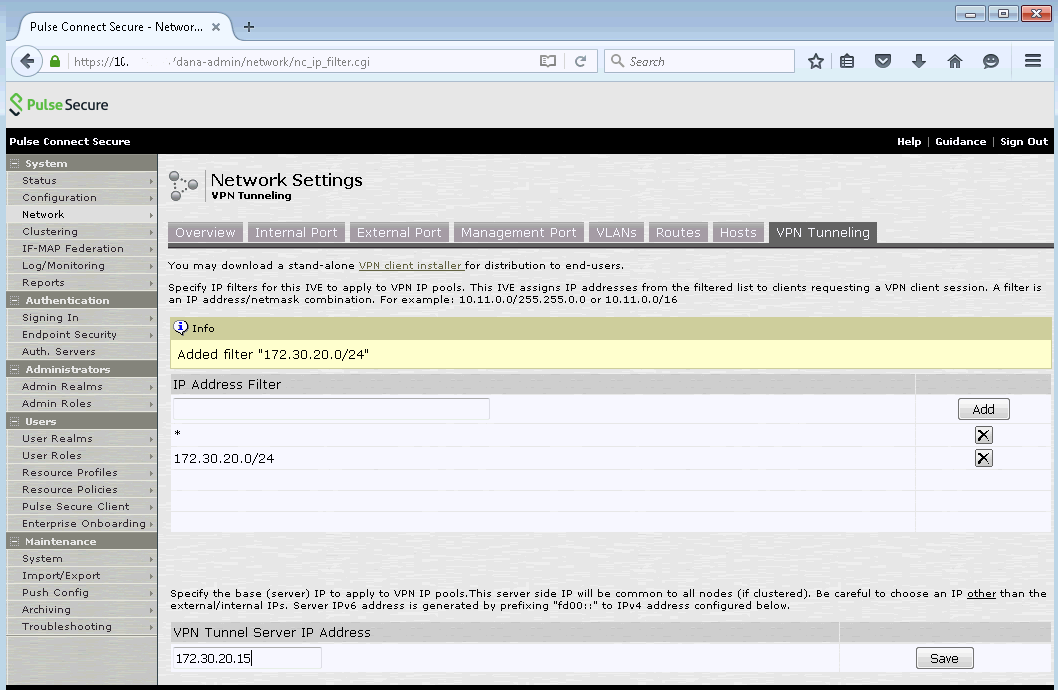This screenshot has width=1058, height=690.
Task: Click Sign Out in header
Action: click(1024, 142)
